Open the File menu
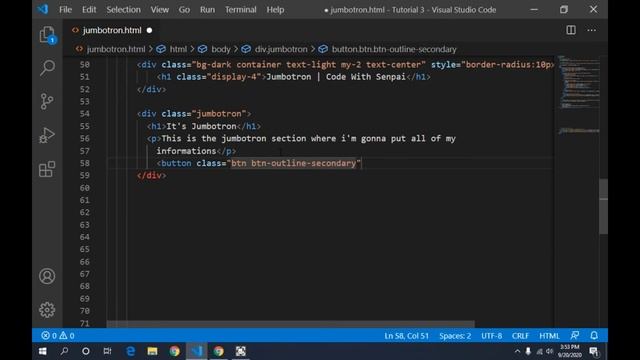The width and height of the screenshot is (640, 360). point(65,9)
